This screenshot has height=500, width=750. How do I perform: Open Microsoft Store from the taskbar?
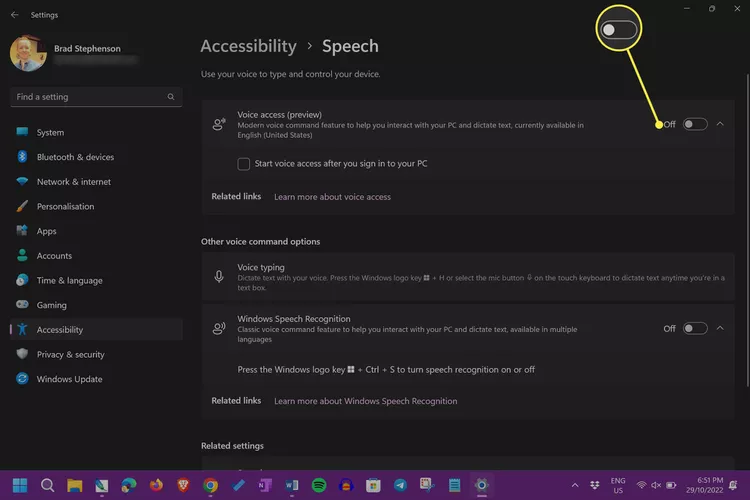point(373,485)
